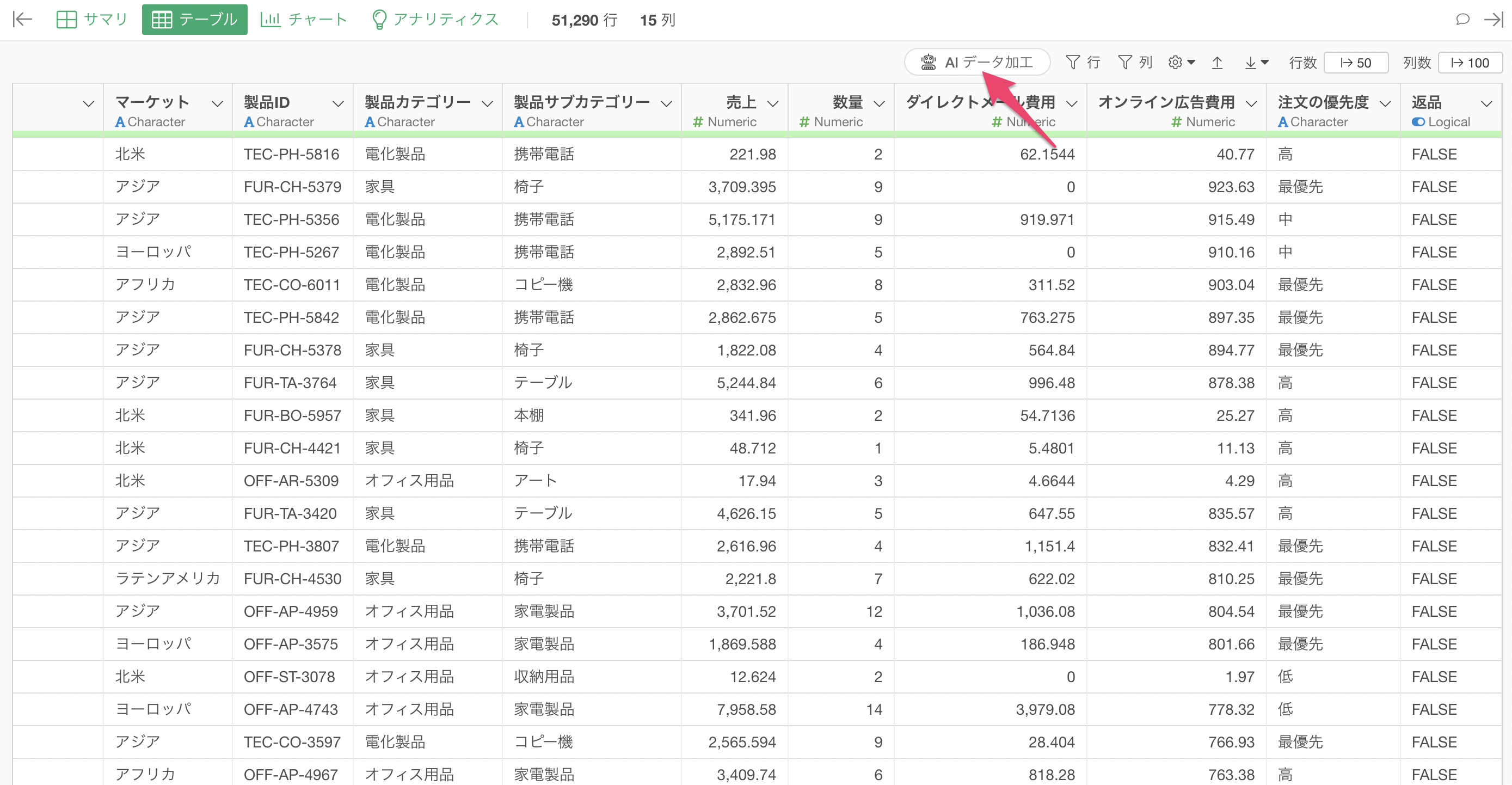The image size is (1512, 785).
Task: Select cell TEC-CO-3597
Action: coord(292,742)
